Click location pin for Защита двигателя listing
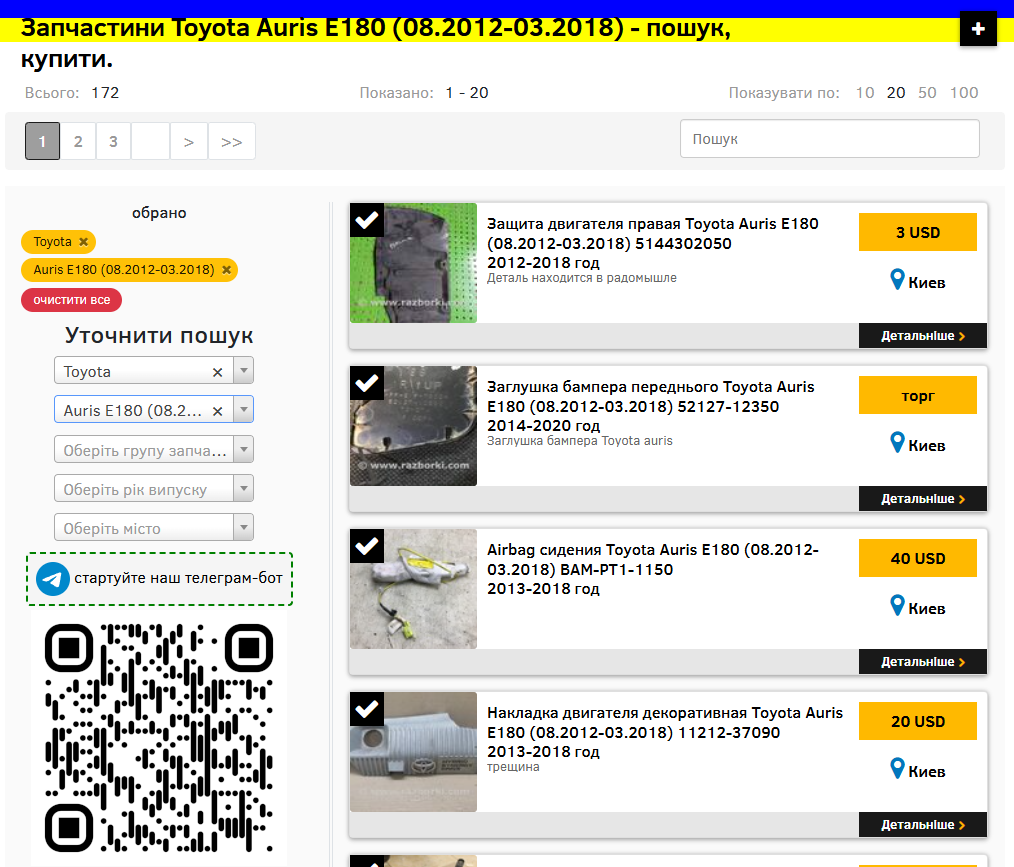 [897, 280]
